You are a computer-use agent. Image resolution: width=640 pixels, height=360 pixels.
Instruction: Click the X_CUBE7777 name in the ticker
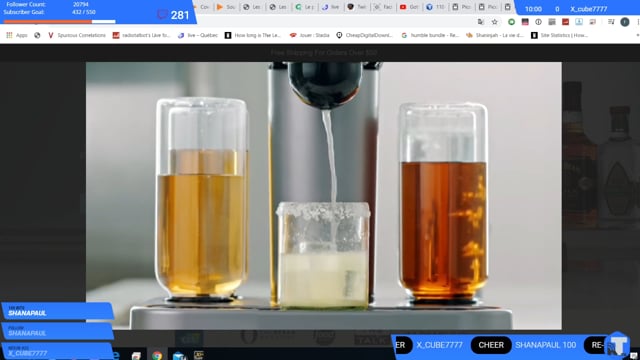click(x=440, y=345)
